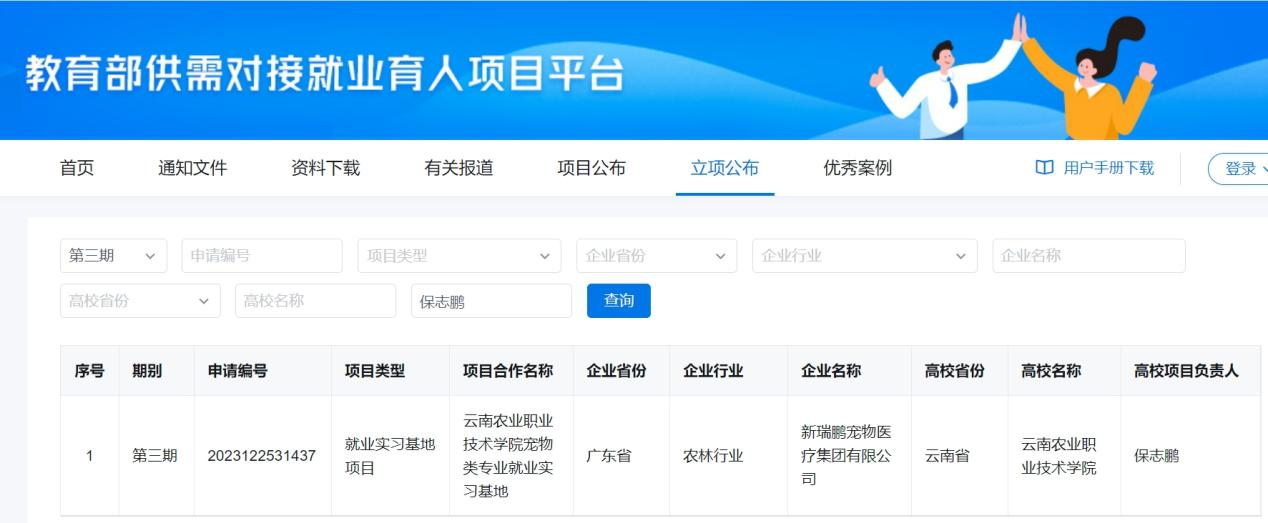
Task: Click the 高校名称 input field
Action: pyautogui.click(x=316, y=301)
